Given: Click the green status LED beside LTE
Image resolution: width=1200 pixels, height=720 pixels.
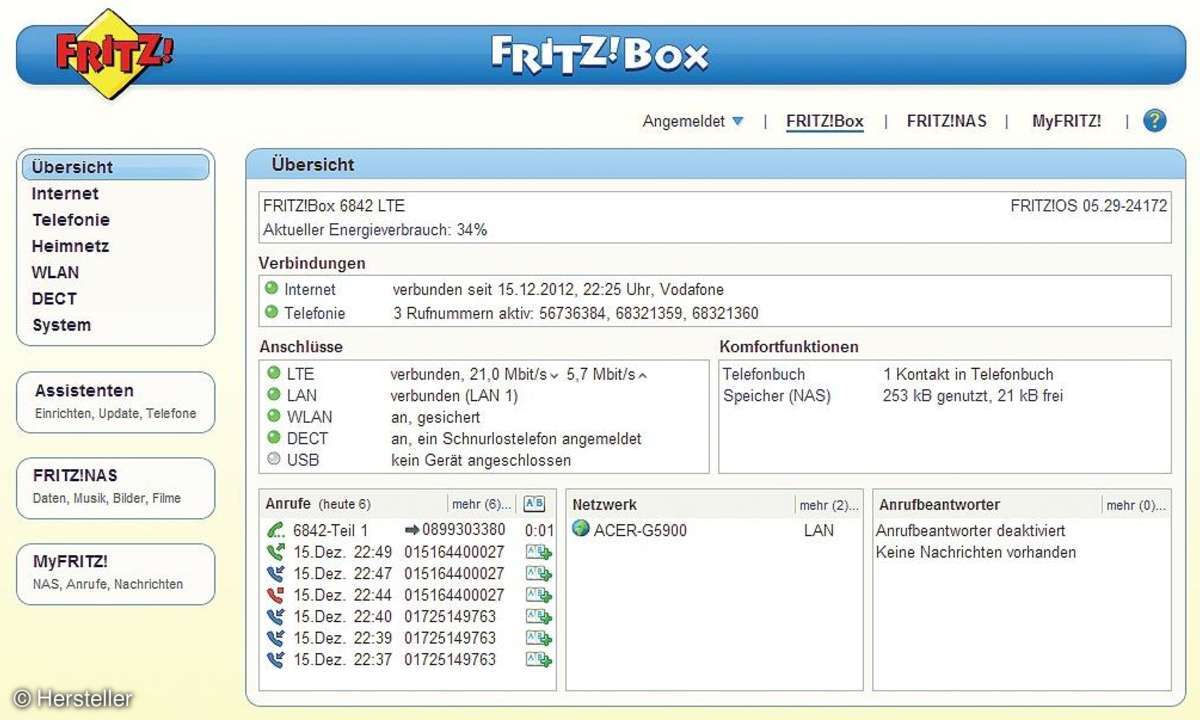Looking at the screenshot, I should point(273,374).
